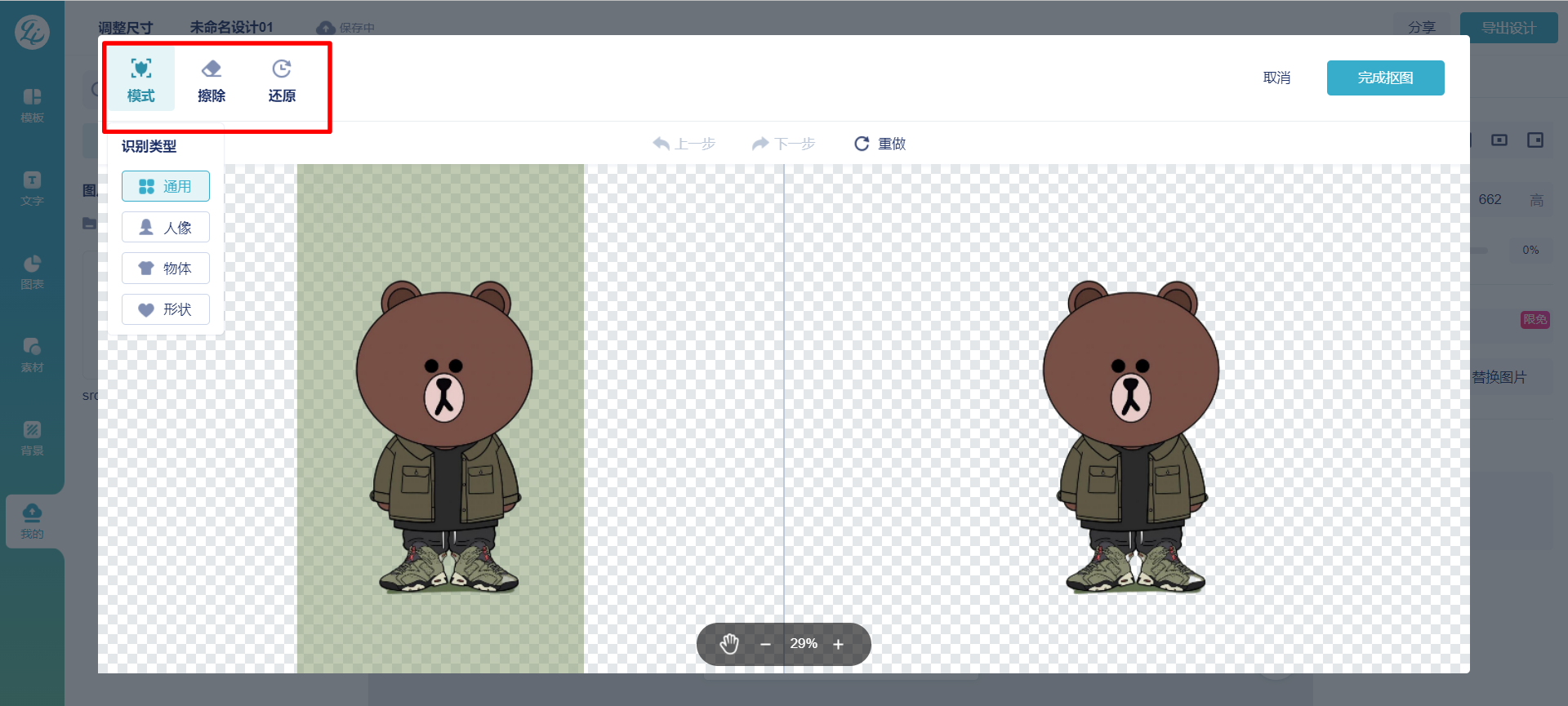Click the 识别类型 heading label
Viewport: 1568px width, 706px height.
click(x=149, y=146)
